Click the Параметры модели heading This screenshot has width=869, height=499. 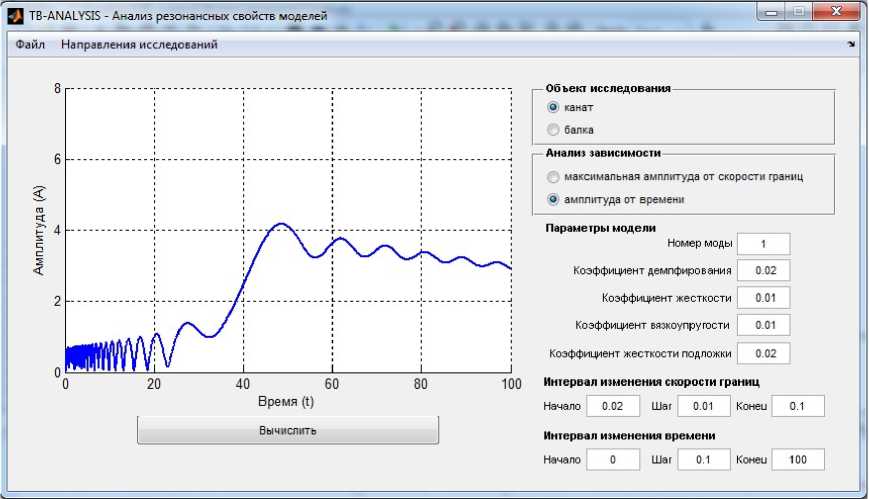pyautogui.click(x=600, y=228)
